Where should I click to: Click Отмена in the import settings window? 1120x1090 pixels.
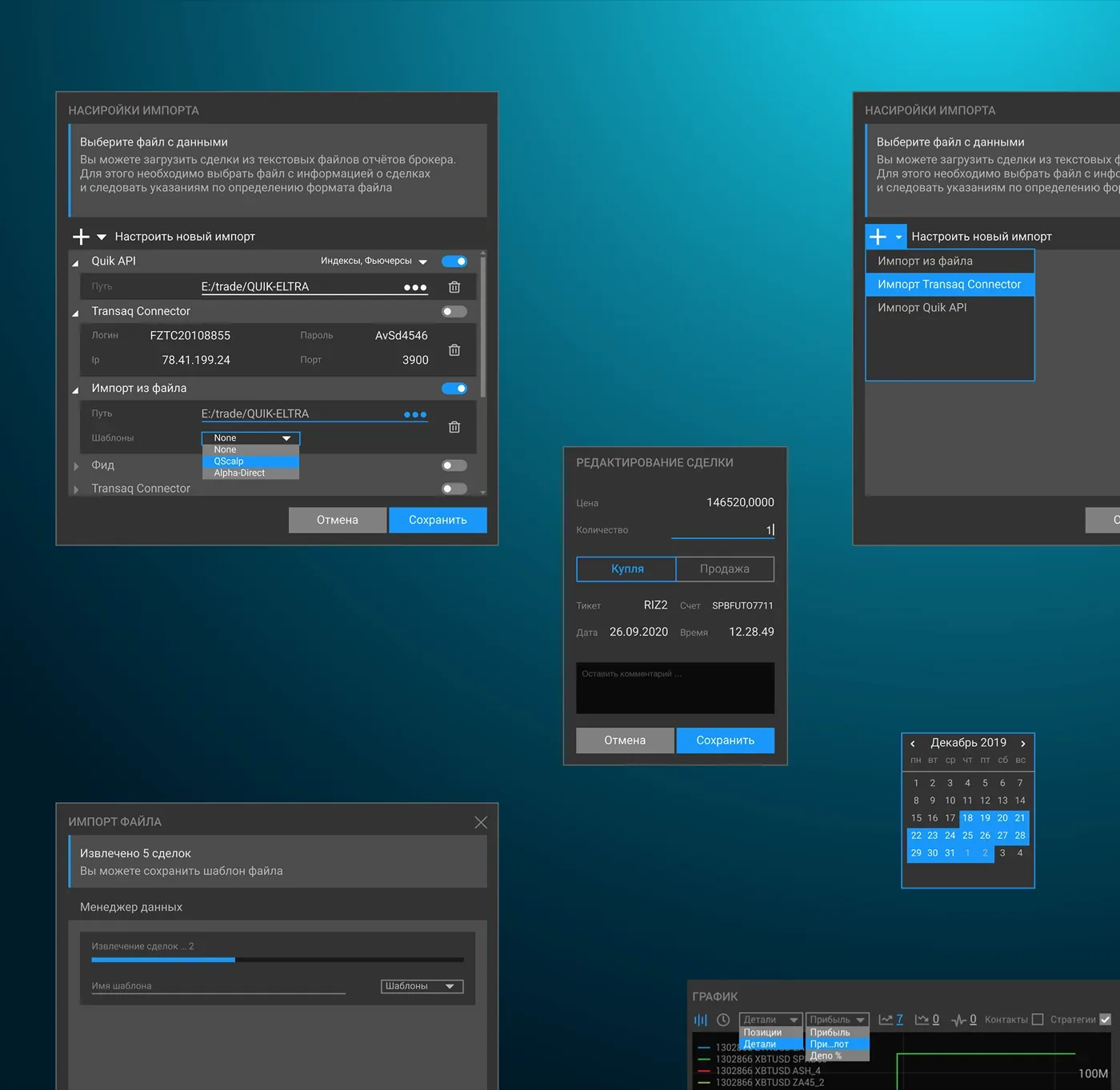pos(338,520)
